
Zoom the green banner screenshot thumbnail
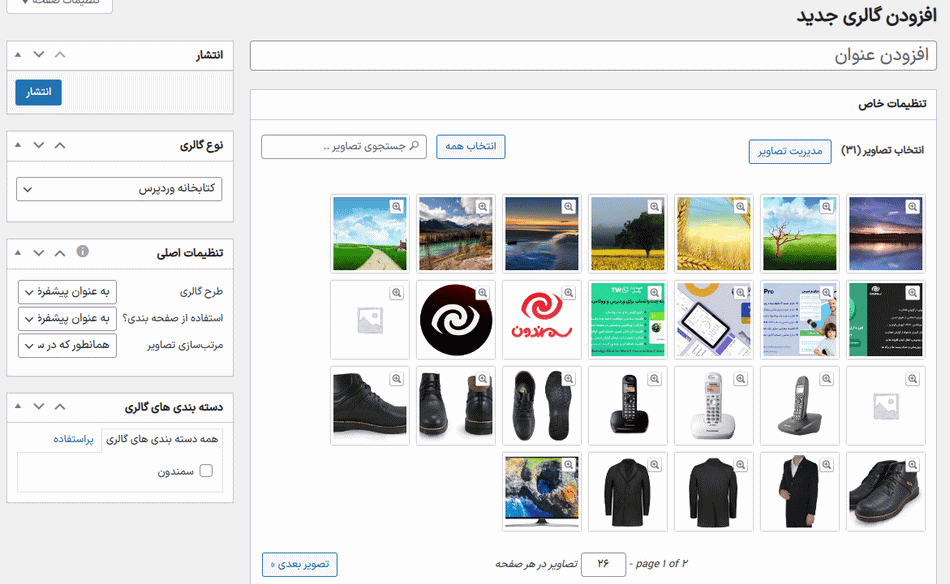[654, 293]
